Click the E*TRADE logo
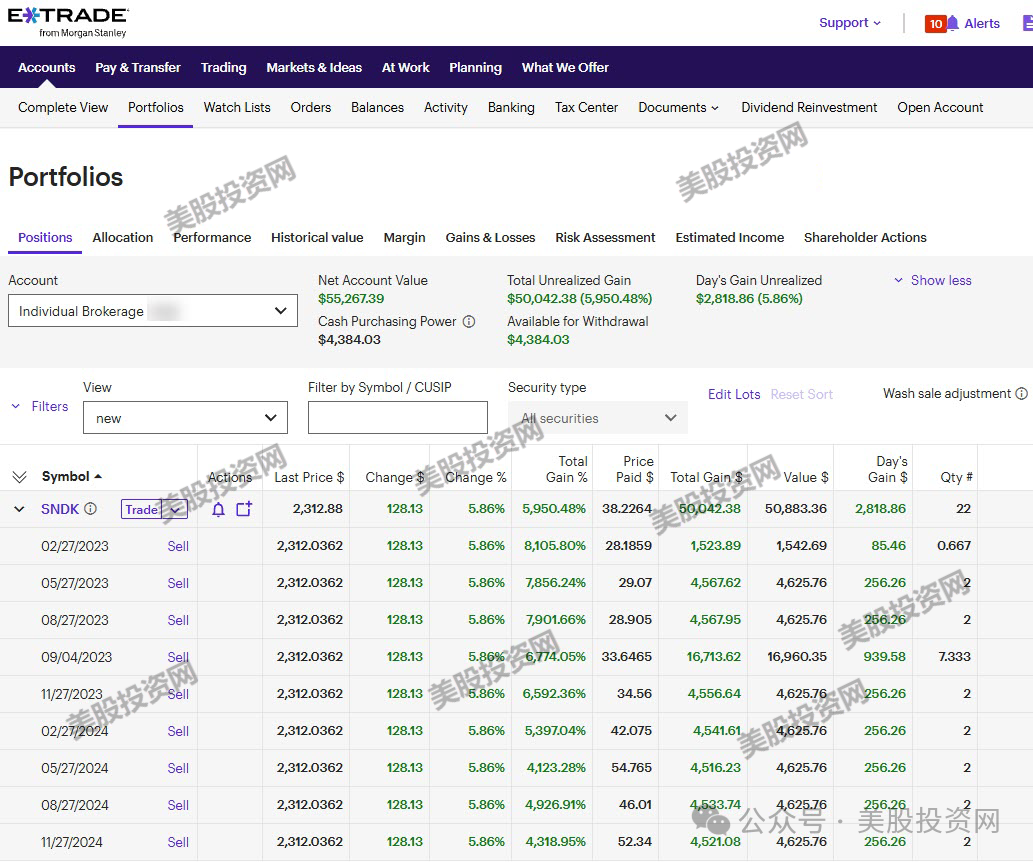The image size is (1033, 862). 68,22
